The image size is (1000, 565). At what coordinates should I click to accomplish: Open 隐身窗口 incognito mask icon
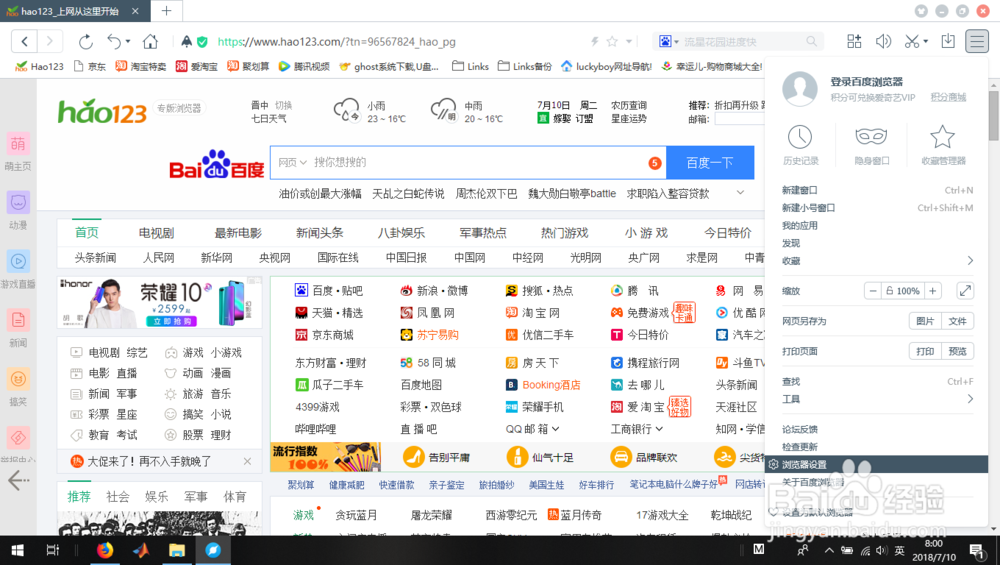871,136
